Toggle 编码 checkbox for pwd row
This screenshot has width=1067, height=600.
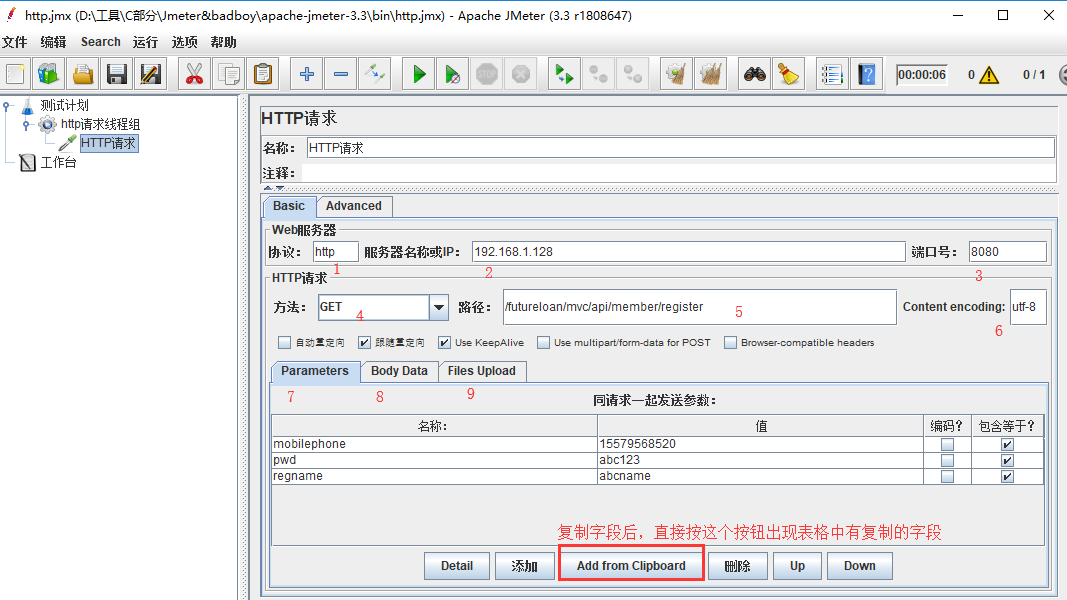pyautogui.click(x=947, y=461)
